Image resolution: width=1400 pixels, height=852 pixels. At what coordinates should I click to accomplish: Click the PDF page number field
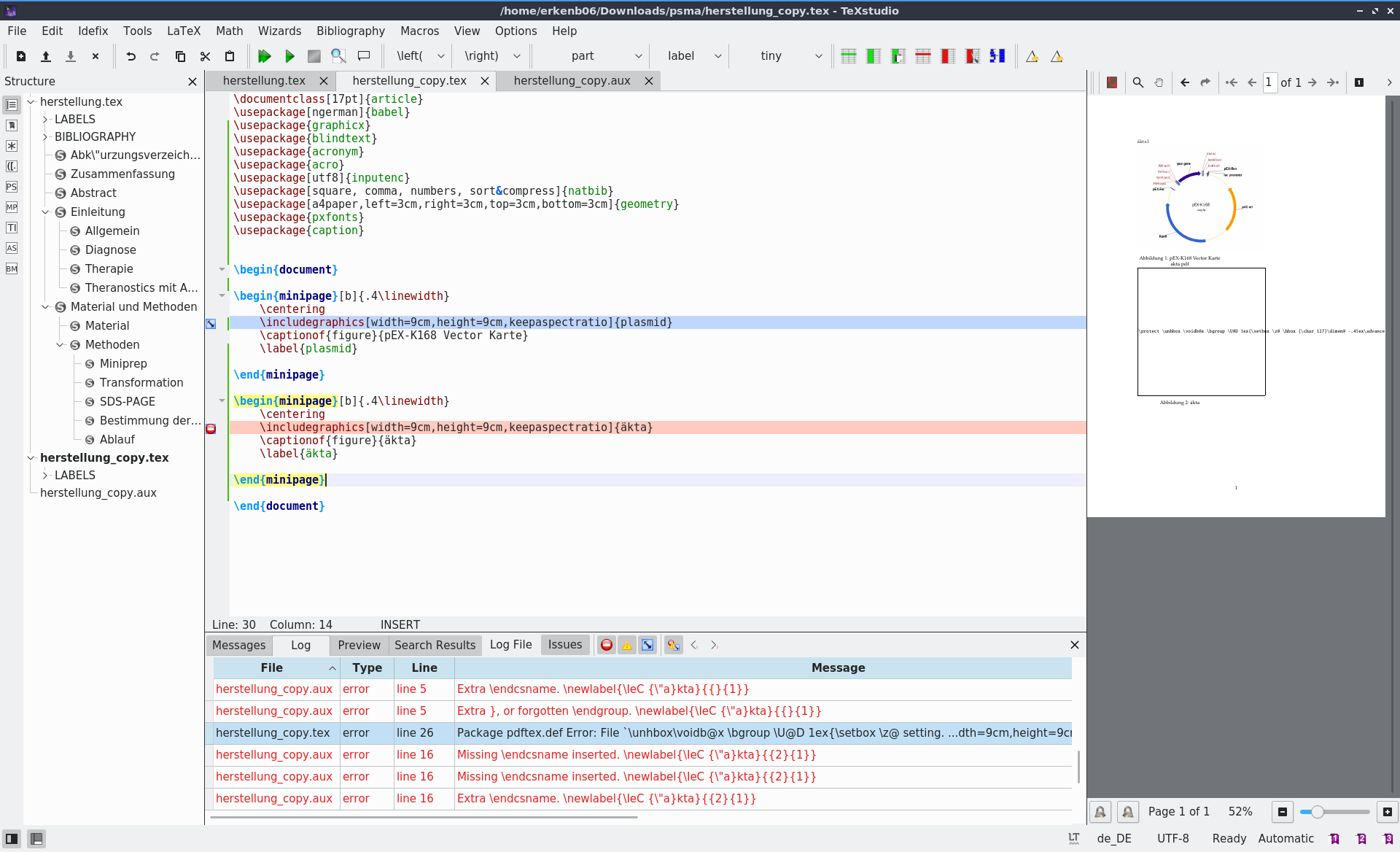[1269, 82]
